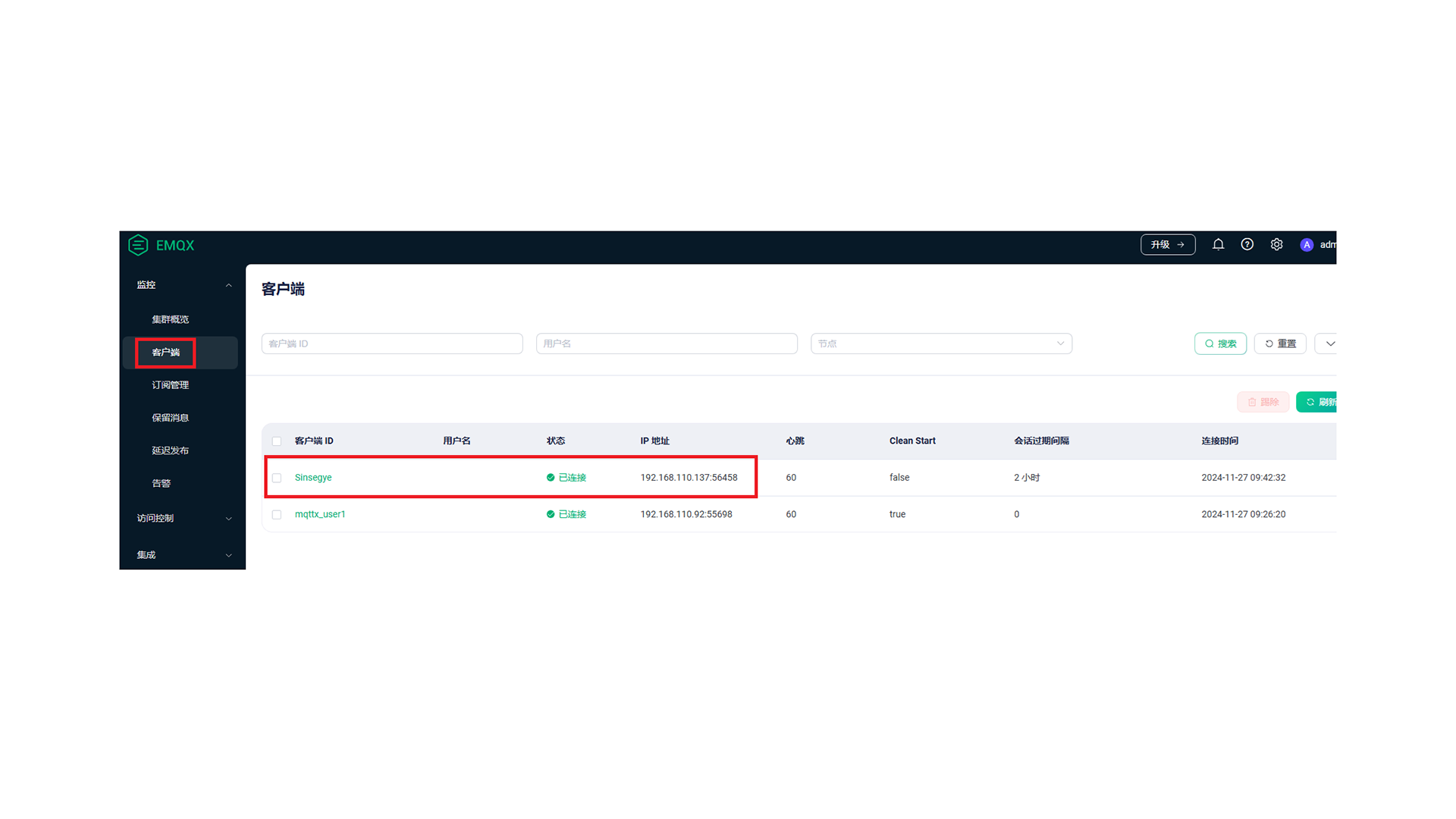Click the 刷新 refresh button
Viewport: 1456px width, 819px height.
(x=1318, y=402)
